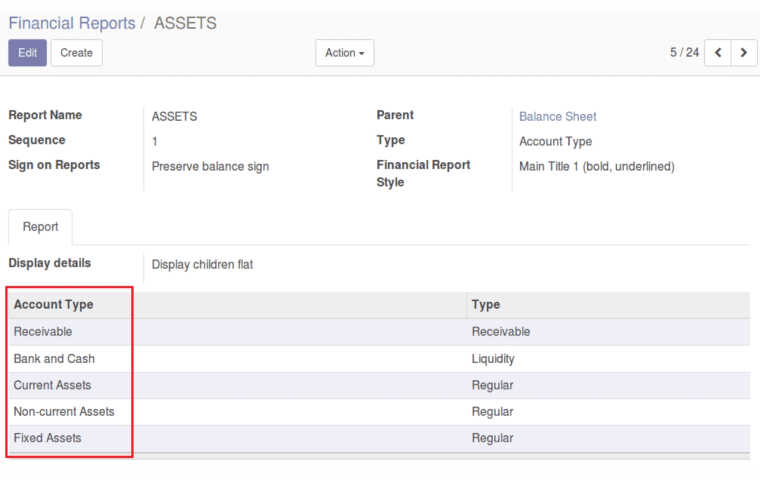Click the Preserve balance sign value

pos(210,166)
